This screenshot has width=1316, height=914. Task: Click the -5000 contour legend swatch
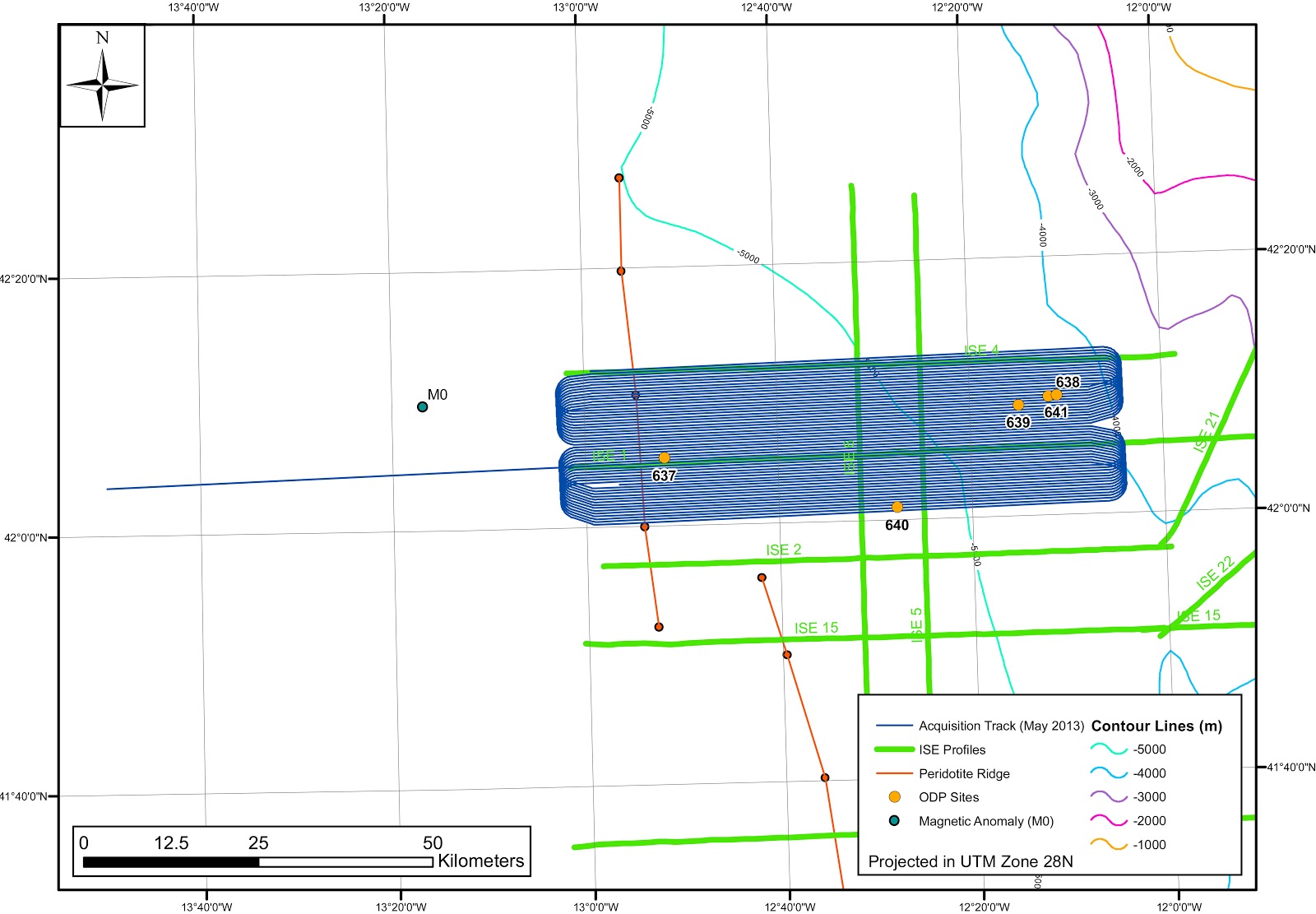point(1108,749)
